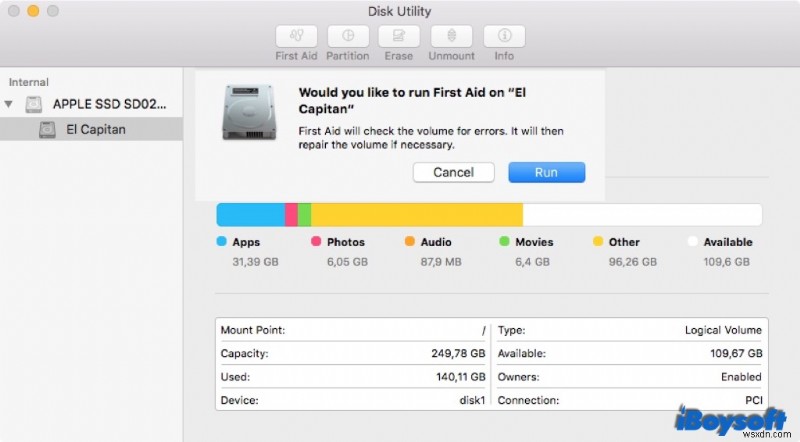Click the white Available portion of storage bar
The height and width of the screenshot is (442, 800).
pos(642,214)
